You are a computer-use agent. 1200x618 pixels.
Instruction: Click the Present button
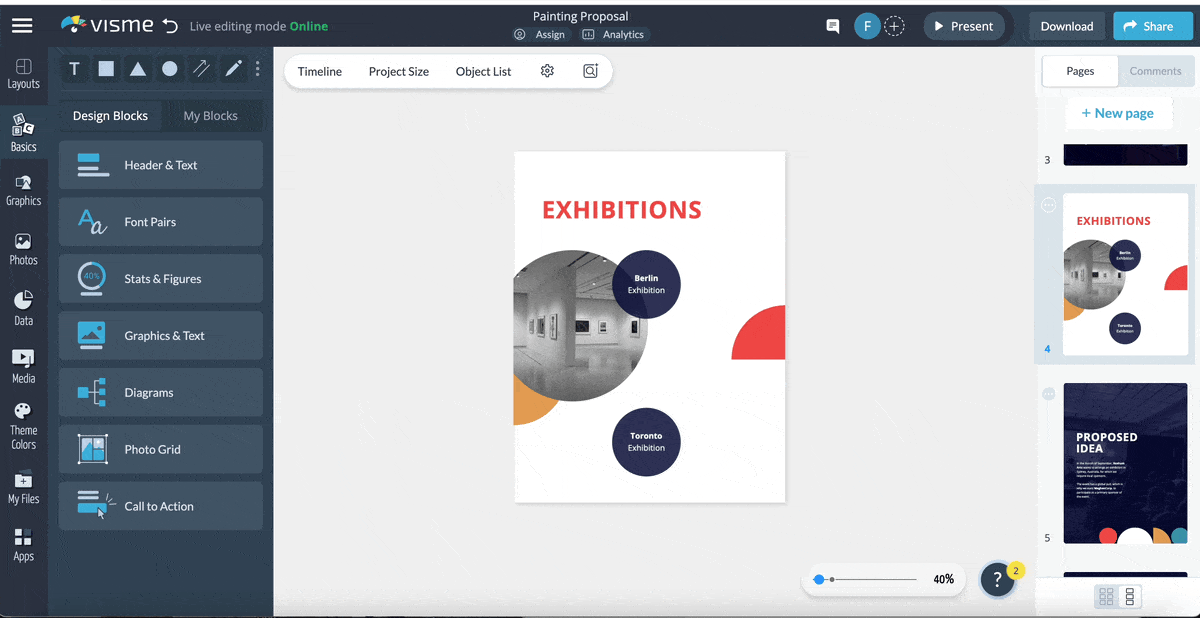(x=963, y=26)
